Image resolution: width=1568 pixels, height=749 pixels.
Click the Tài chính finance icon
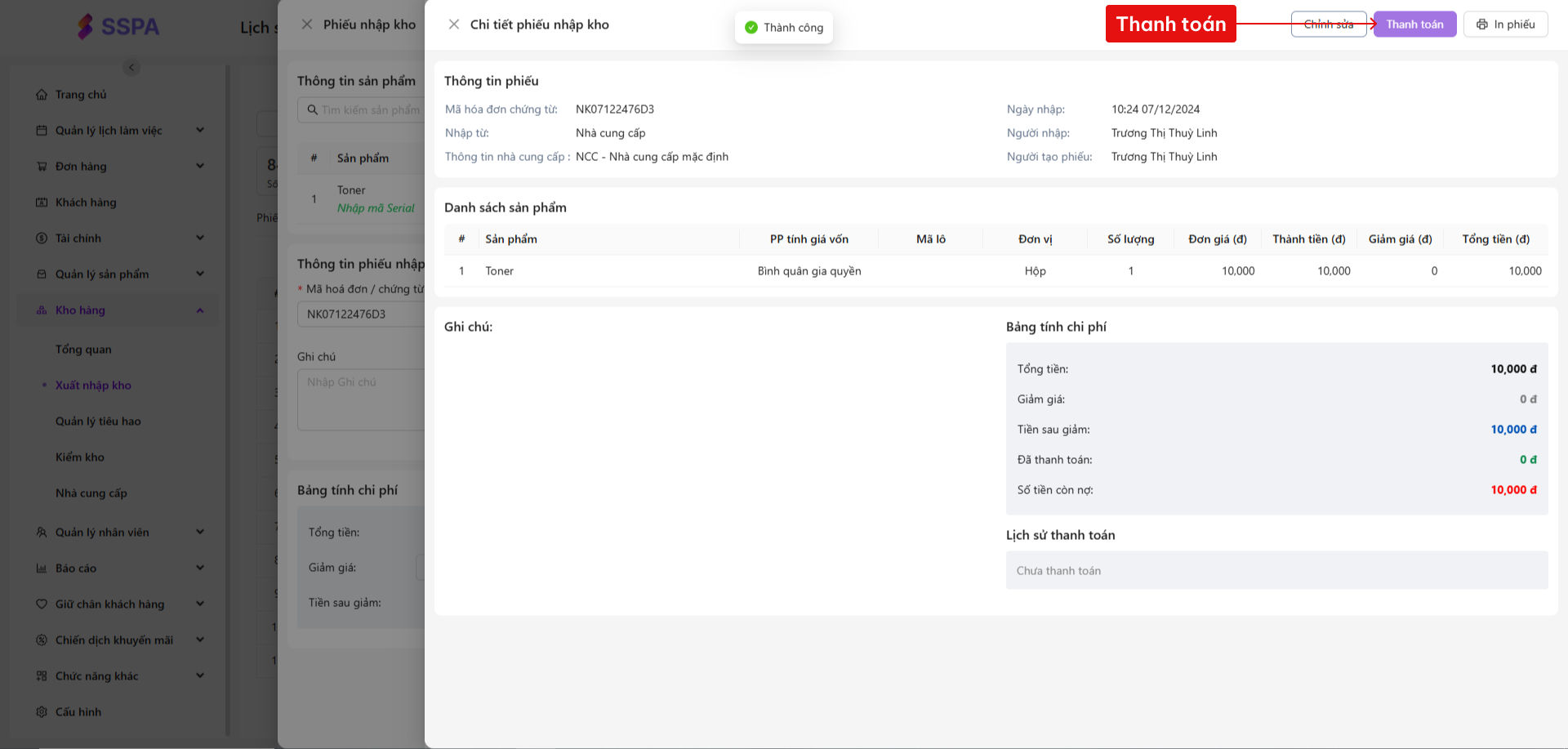click(42, 239)
